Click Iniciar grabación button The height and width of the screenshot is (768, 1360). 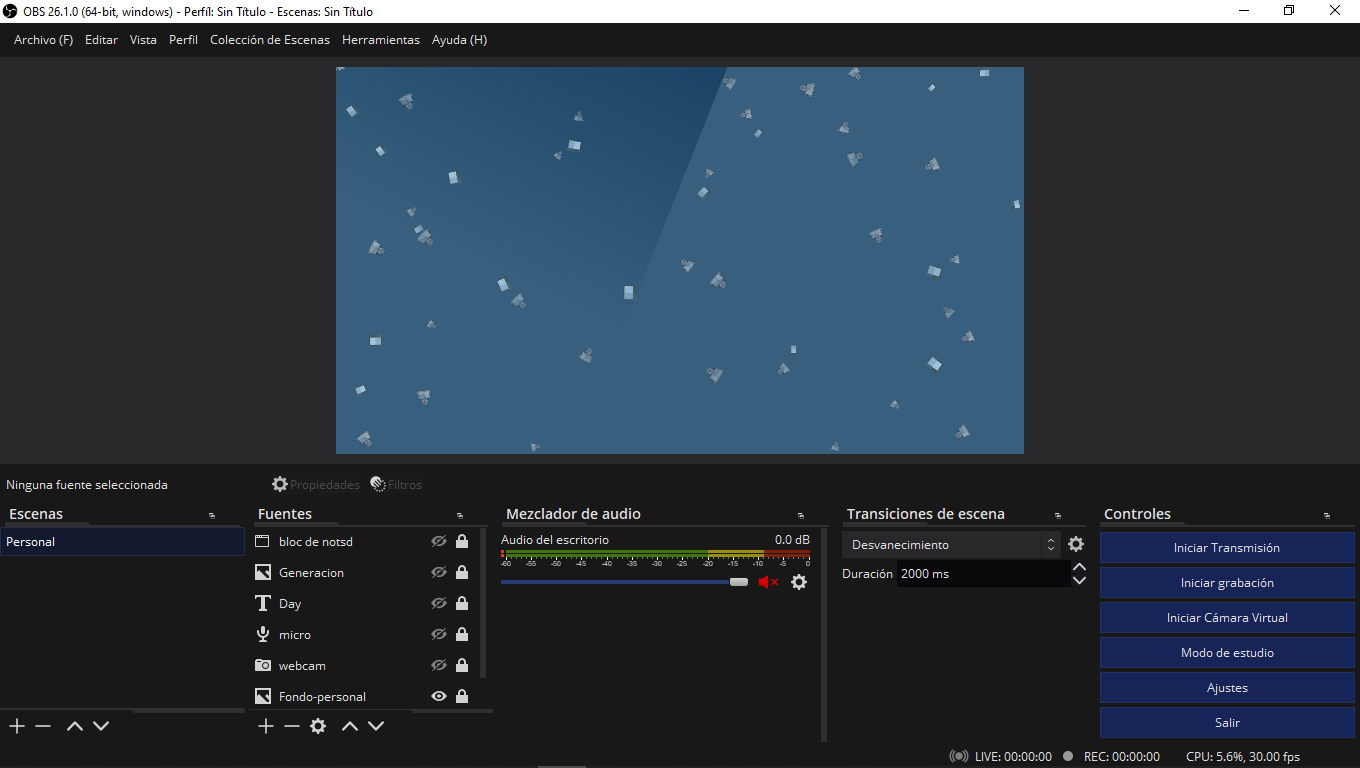[1227, 583]
